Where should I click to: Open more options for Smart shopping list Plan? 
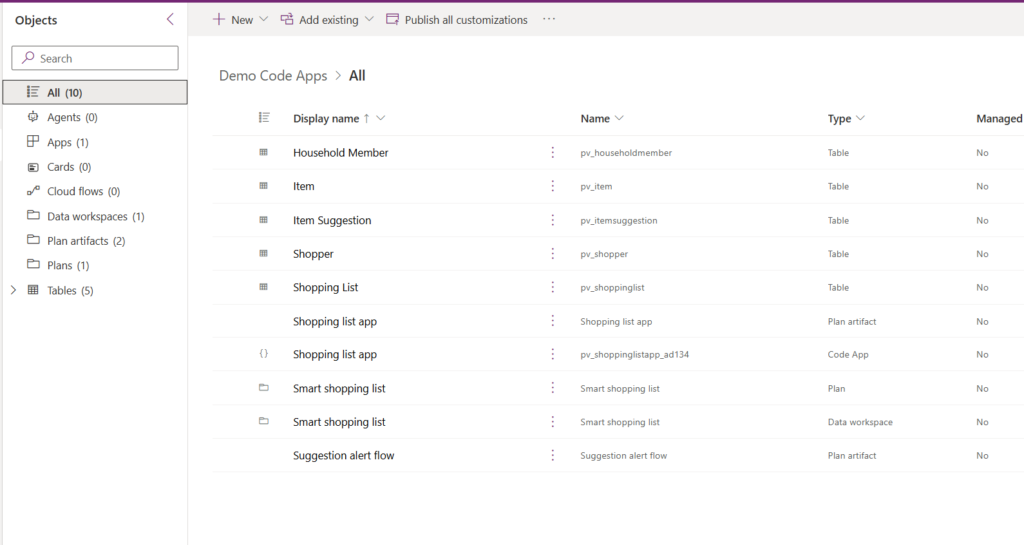552,388
